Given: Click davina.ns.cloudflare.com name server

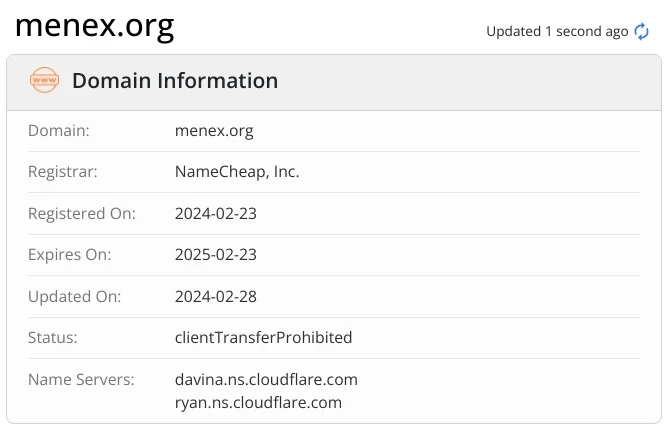Looking at the screenshot, I should [x=266, y=380].
